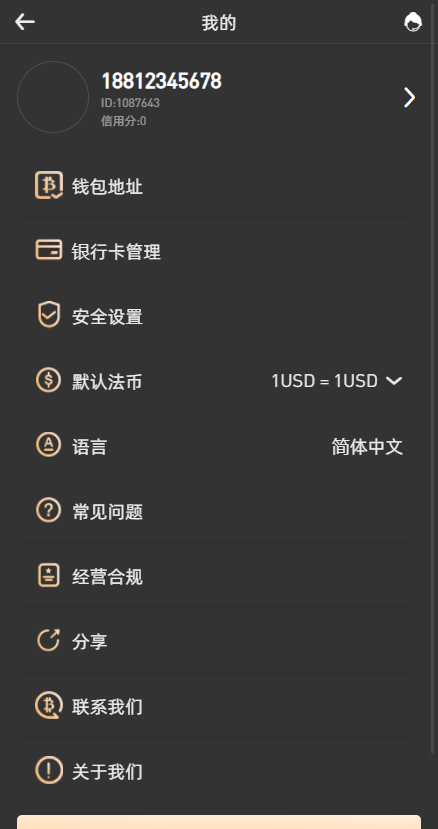Tap the security settings shield icon

coord(49,315)
